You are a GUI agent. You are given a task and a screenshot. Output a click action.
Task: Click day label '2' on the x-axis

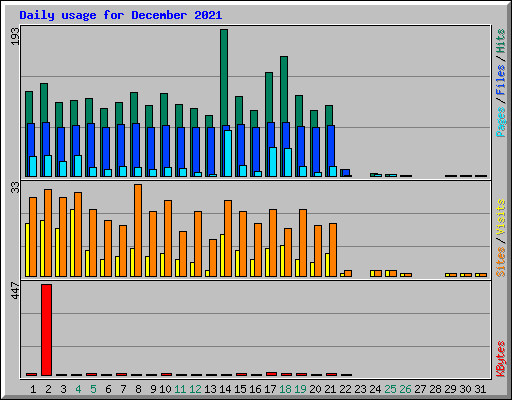[48, 389]
